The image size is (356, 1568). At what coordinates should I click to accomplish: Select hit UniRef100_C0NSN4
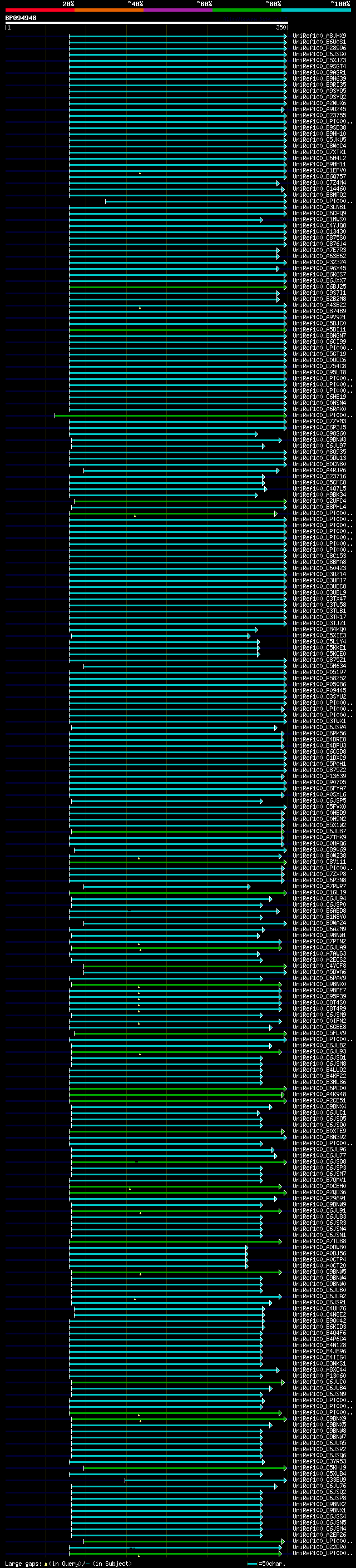click(319, 403)
